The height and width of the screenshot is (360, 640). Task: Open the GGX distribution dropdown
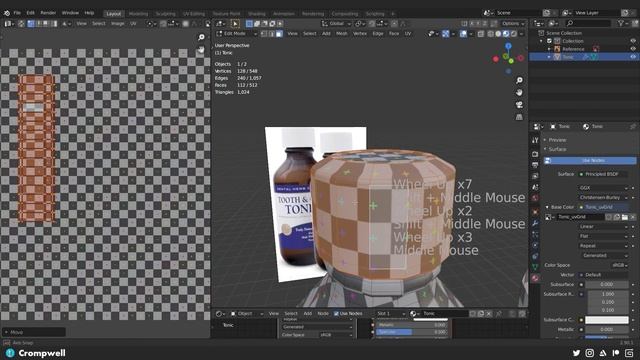click(604, 188)
